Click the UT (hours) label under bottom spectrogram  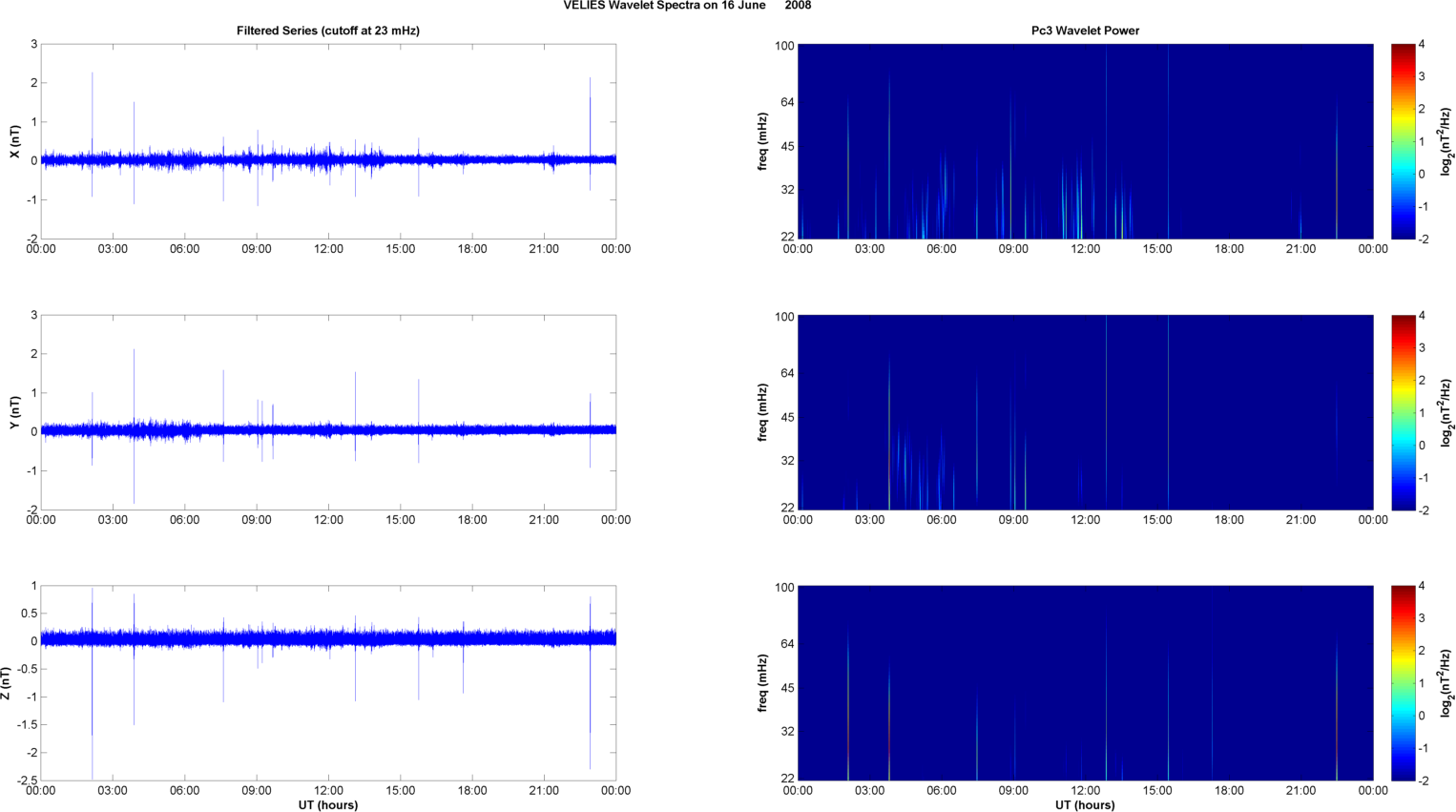click(1085, 804)
